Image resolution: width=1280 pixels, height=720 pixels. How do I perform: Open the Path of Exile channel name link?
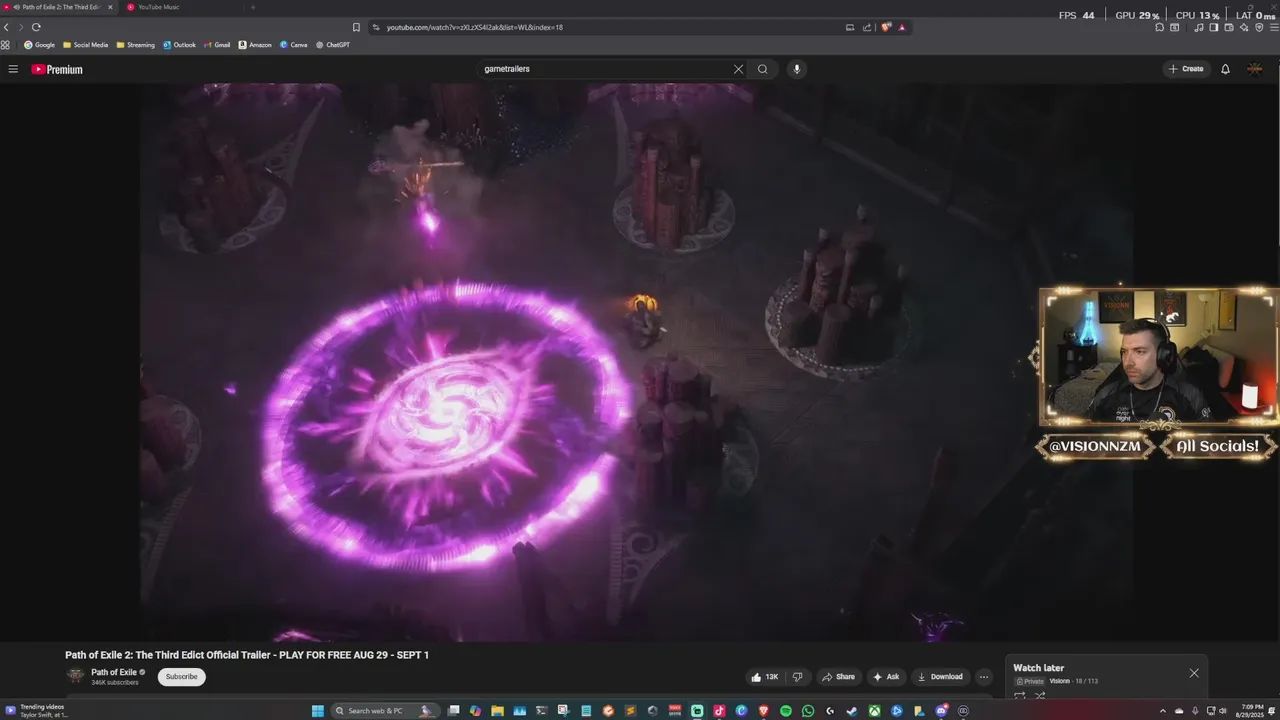click(114, 672)
